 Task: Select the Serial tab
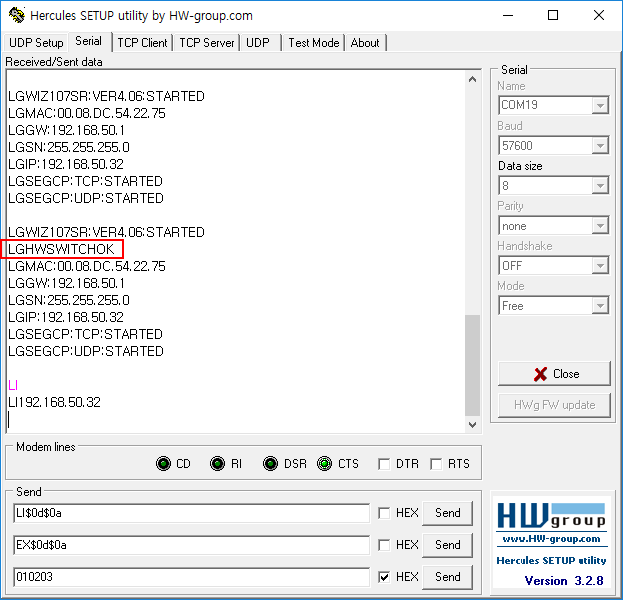(x=89, y=41)
